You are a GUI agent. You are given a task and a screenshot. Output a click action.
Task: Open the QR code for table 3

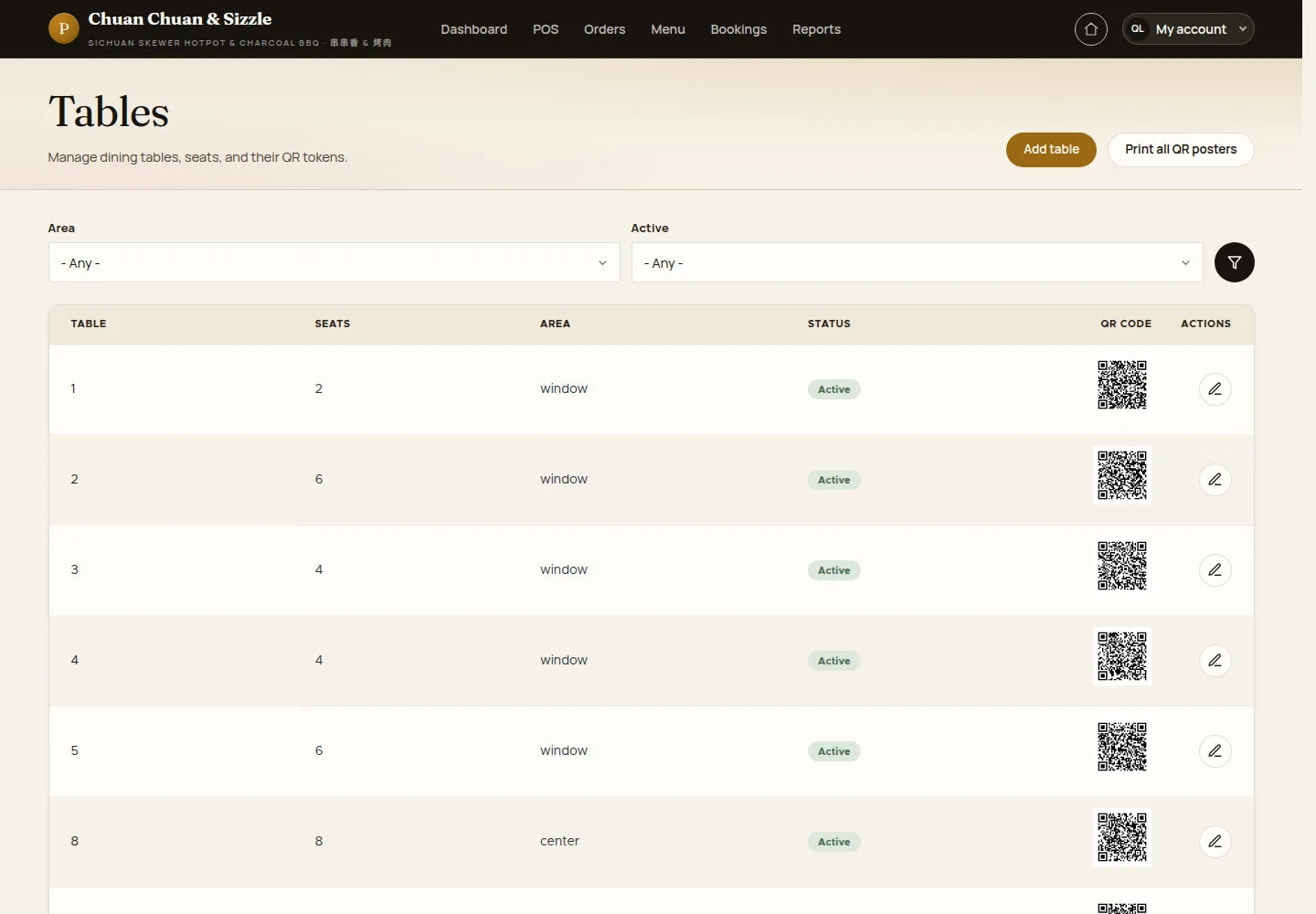(1122, 566)
